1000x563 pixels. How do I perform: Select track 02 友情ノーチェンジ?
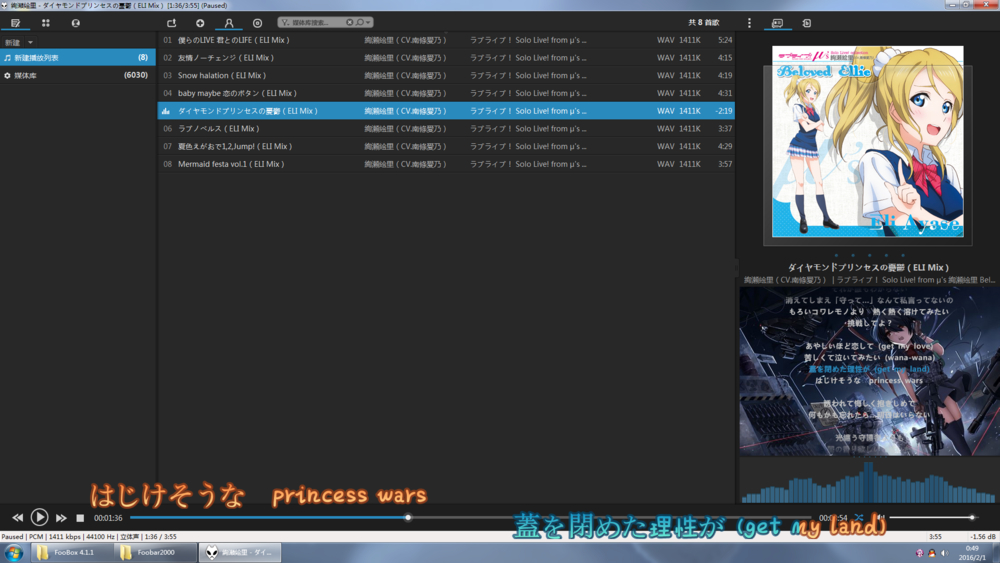(446, 57)
